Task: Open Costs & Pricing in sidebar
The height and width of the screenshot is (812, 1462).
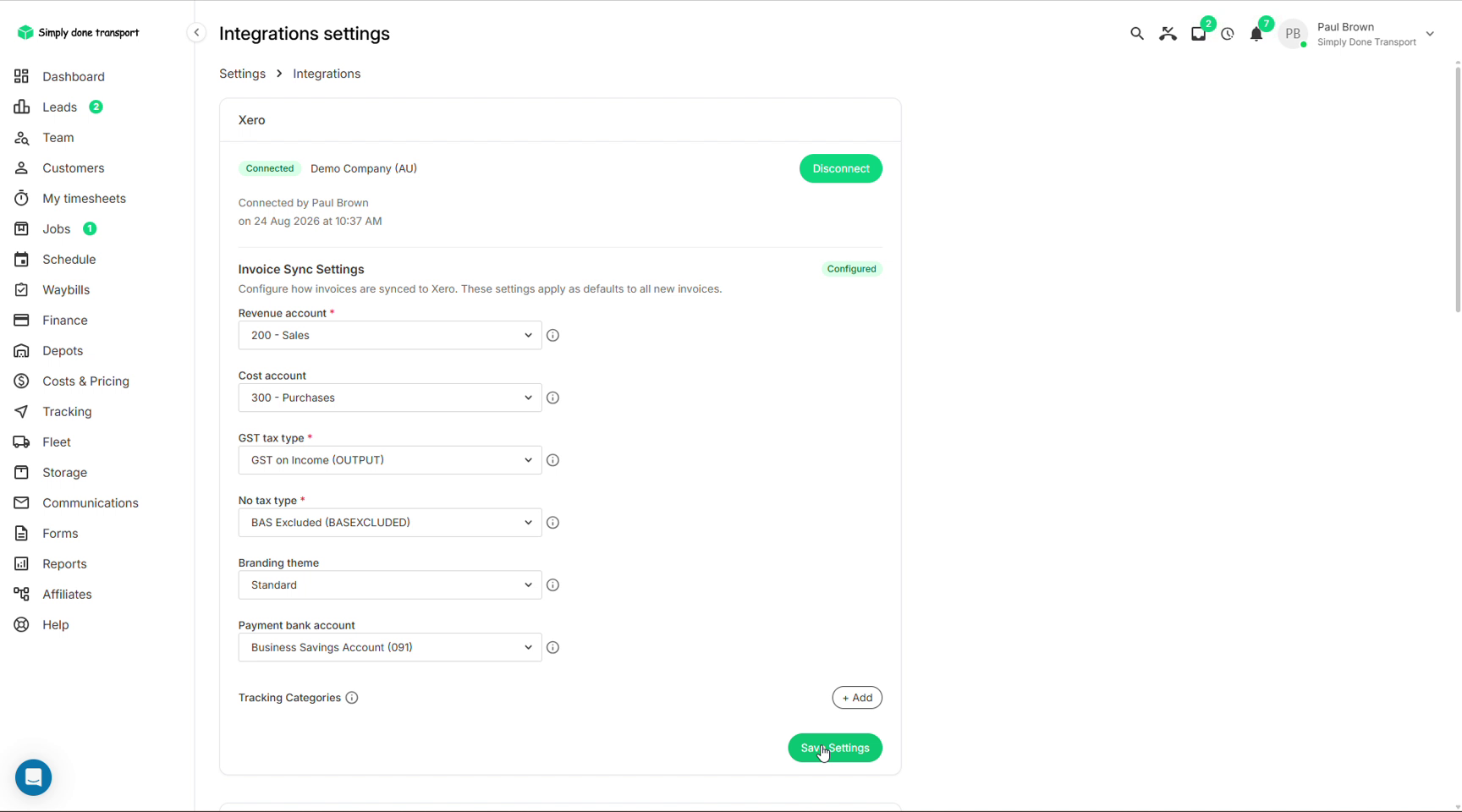Action: pos(85,381)
